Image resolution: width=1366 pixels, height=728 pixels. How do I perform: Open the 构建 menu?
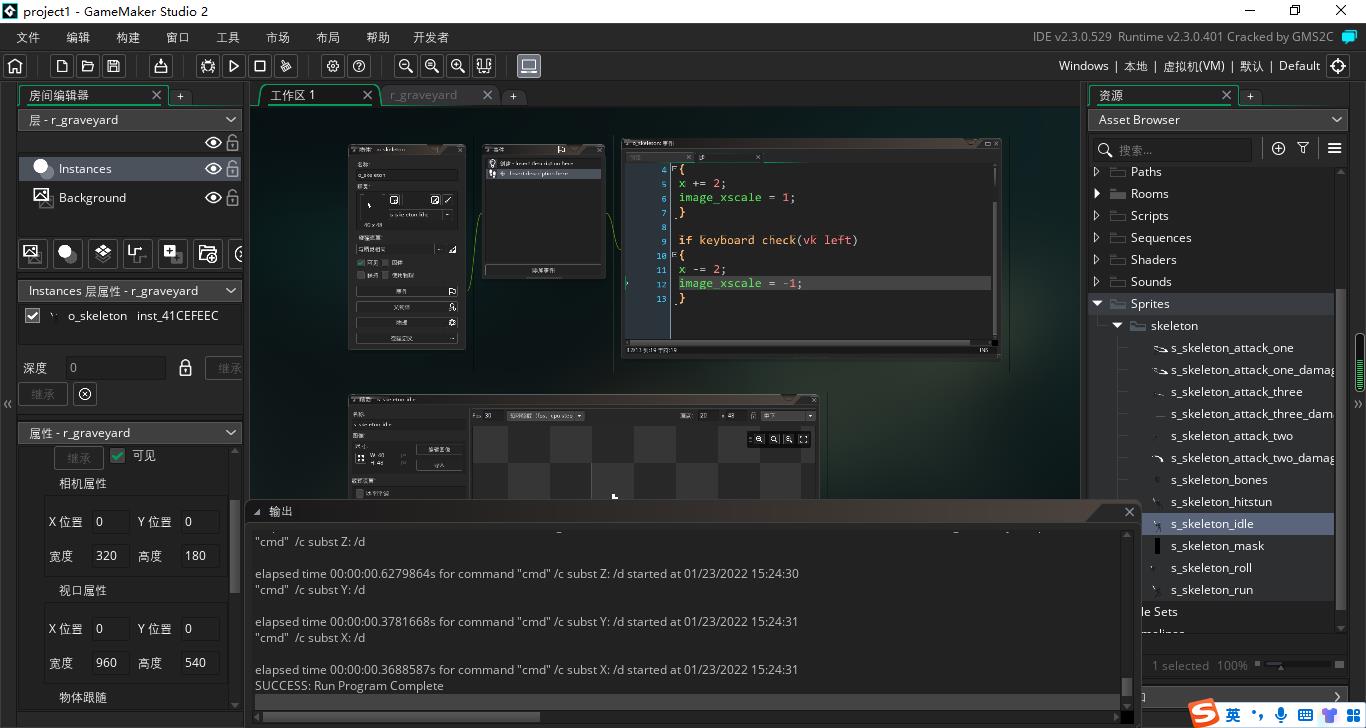(x=128, y=37)
